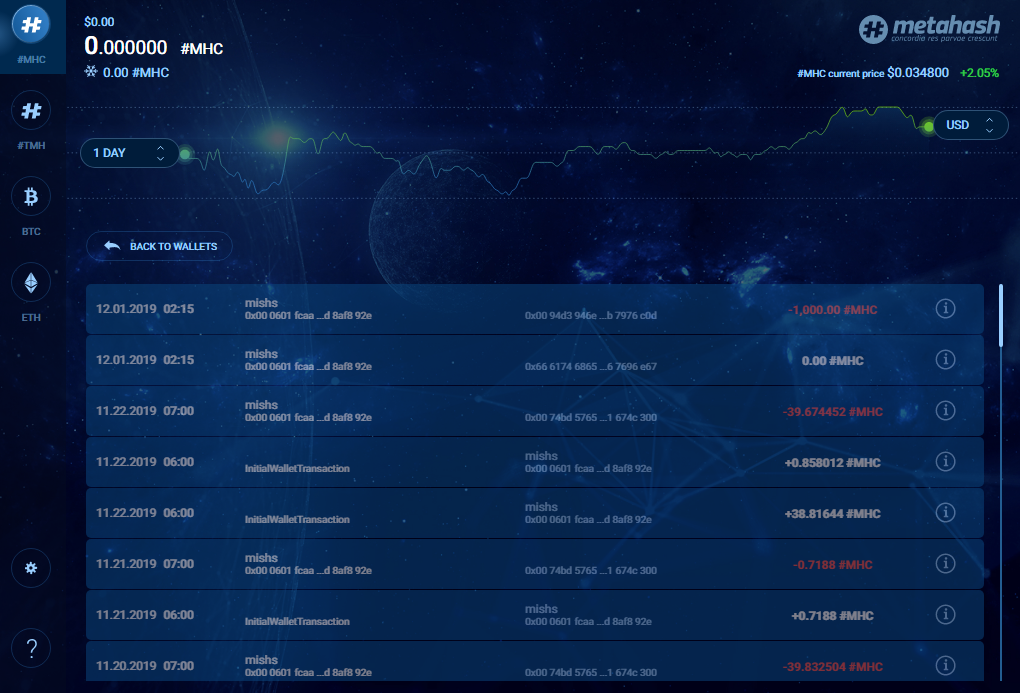Click InitialWalletTransaction in +38.81644 row
This screenshot has width=1020, height=693.
297,519
